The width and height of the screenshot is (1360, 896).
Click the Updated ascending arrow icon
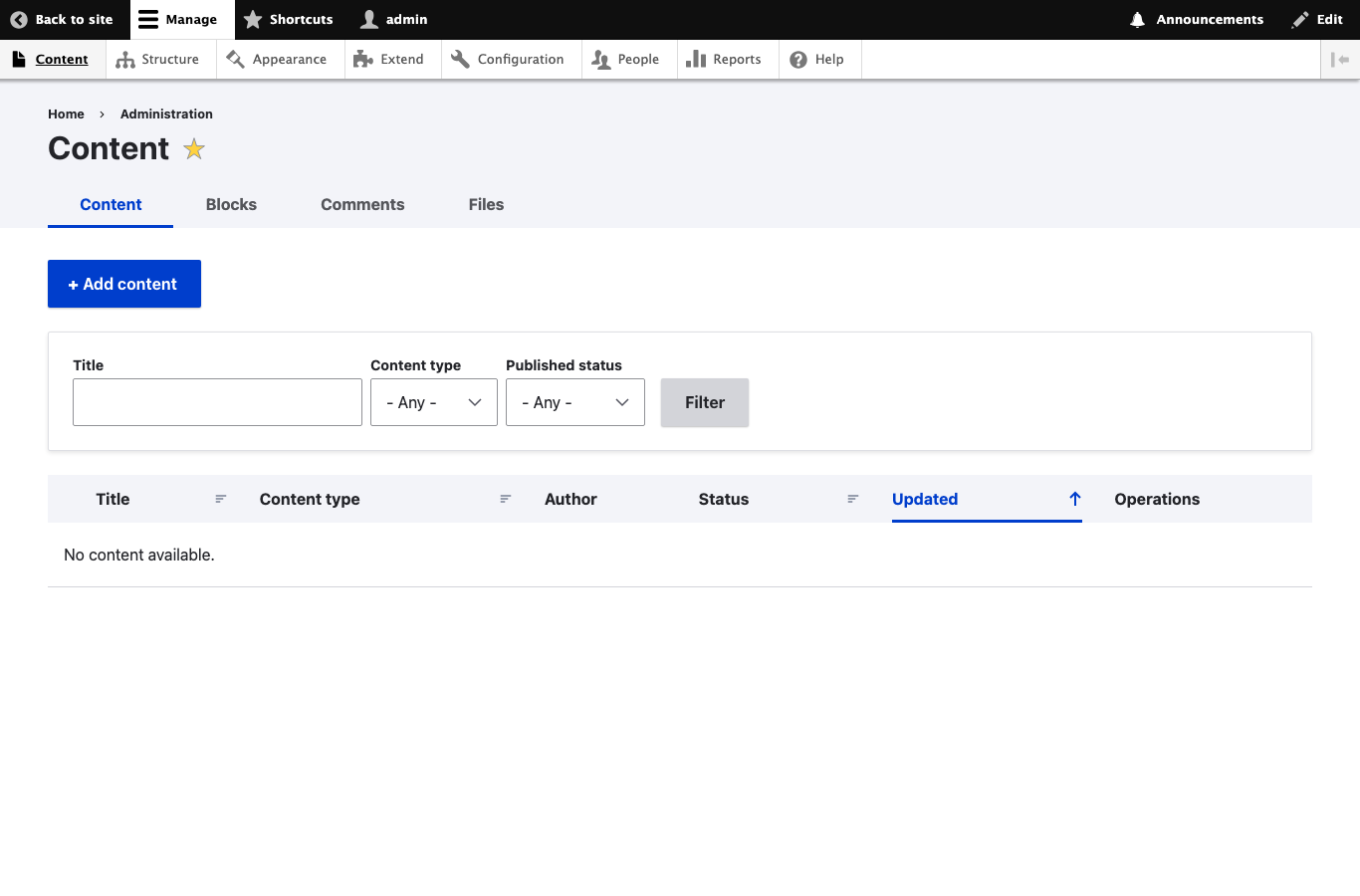pos(1075,499)
